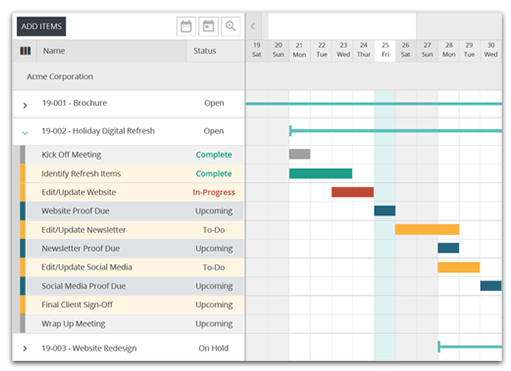This screenshot has width=511, height=371.
Task: Click the column chooser icon
Action: pyautogui.click(x=25, y=51)
